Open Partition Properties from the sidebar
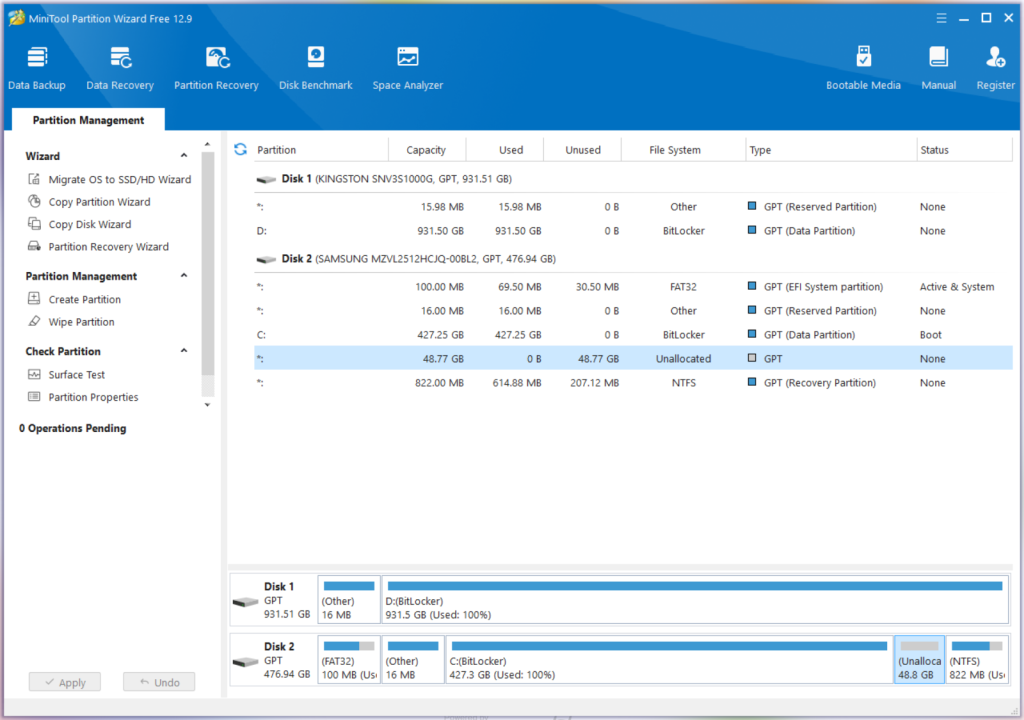Screen dimensions: 1024x720 (x=93, y=397)
